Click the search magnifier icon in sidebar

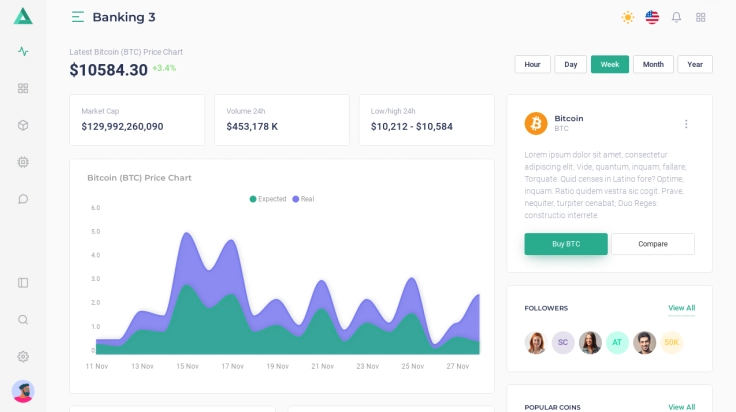coord(23,320)
